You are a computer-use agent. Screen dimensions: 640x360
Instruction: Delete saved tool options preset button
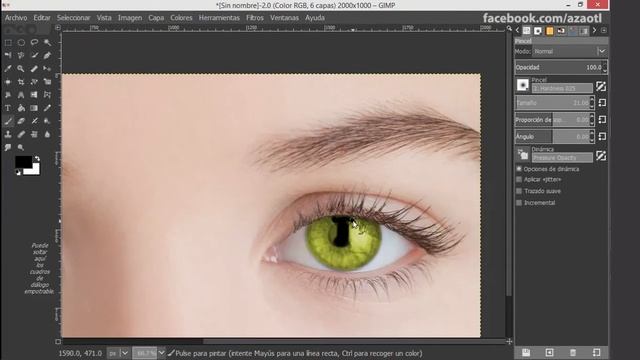(573, 352)
